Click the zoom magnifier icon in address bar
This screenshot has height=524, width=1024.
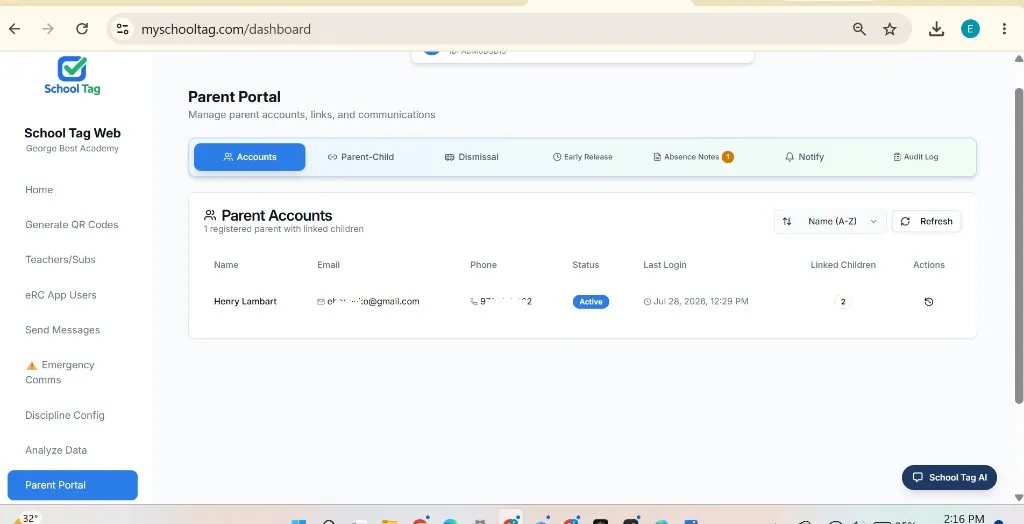tap(859, 29)
